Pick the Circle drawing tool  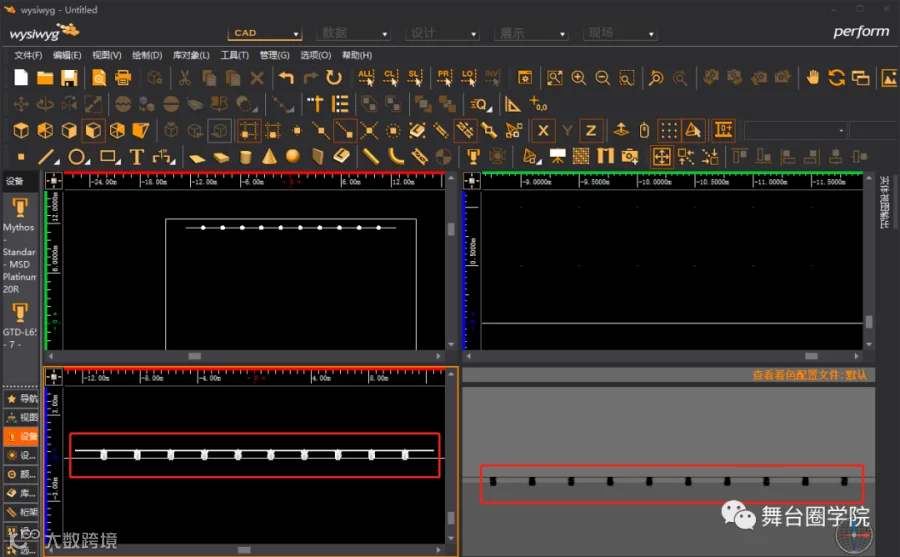(76, 156)
